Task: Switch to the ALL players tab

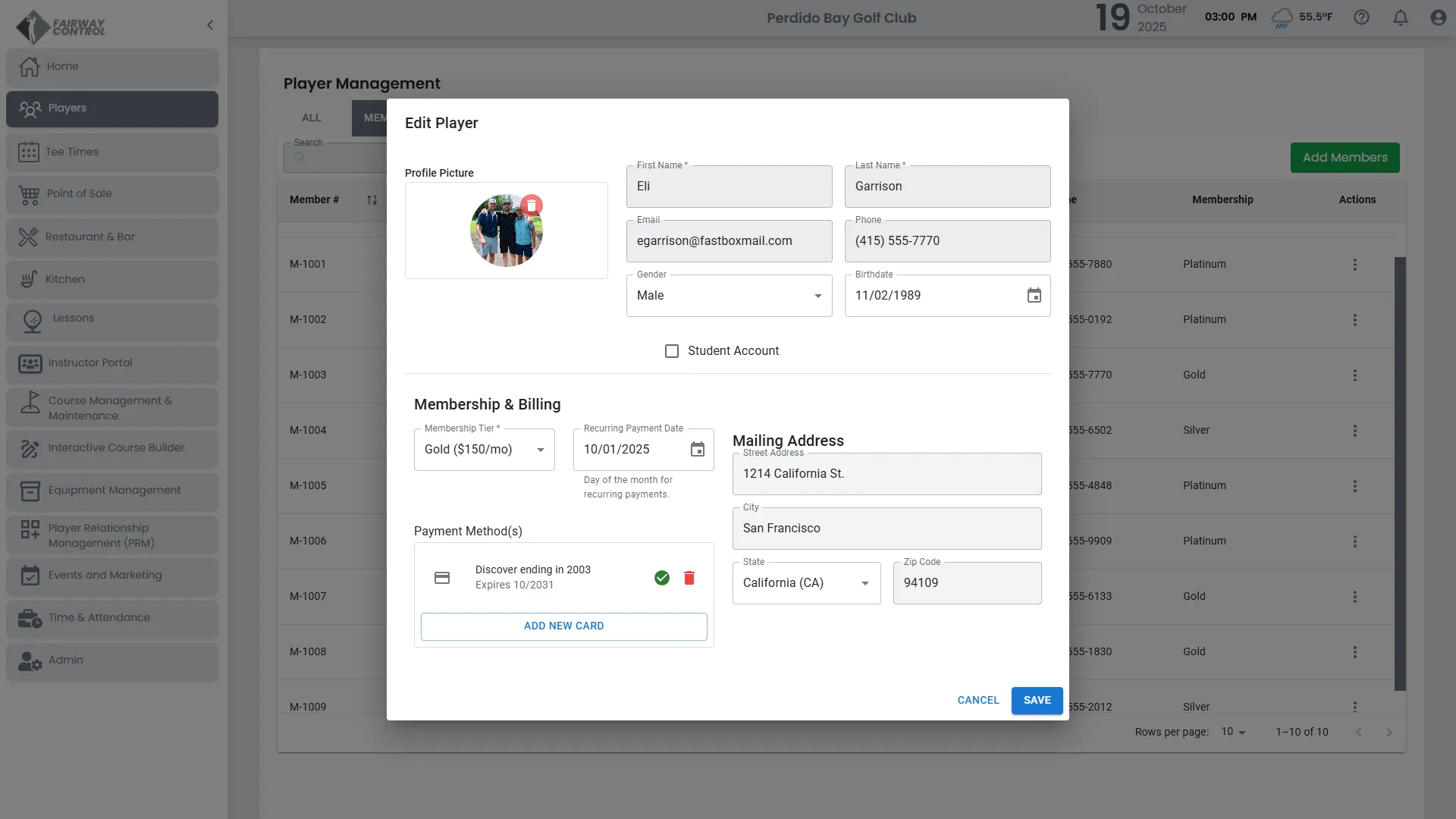Action: (312, 118)
